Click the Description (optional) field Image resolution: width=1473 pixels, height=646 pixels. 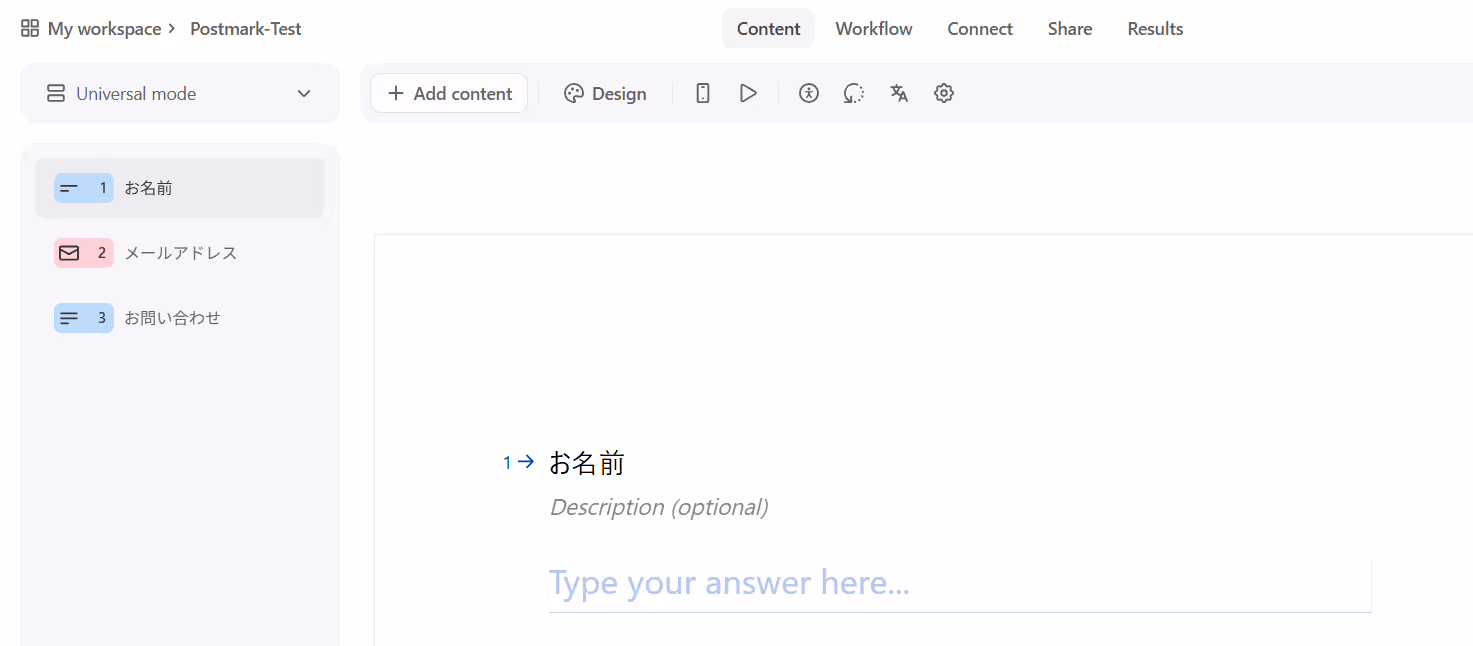(x=659, y=507)
